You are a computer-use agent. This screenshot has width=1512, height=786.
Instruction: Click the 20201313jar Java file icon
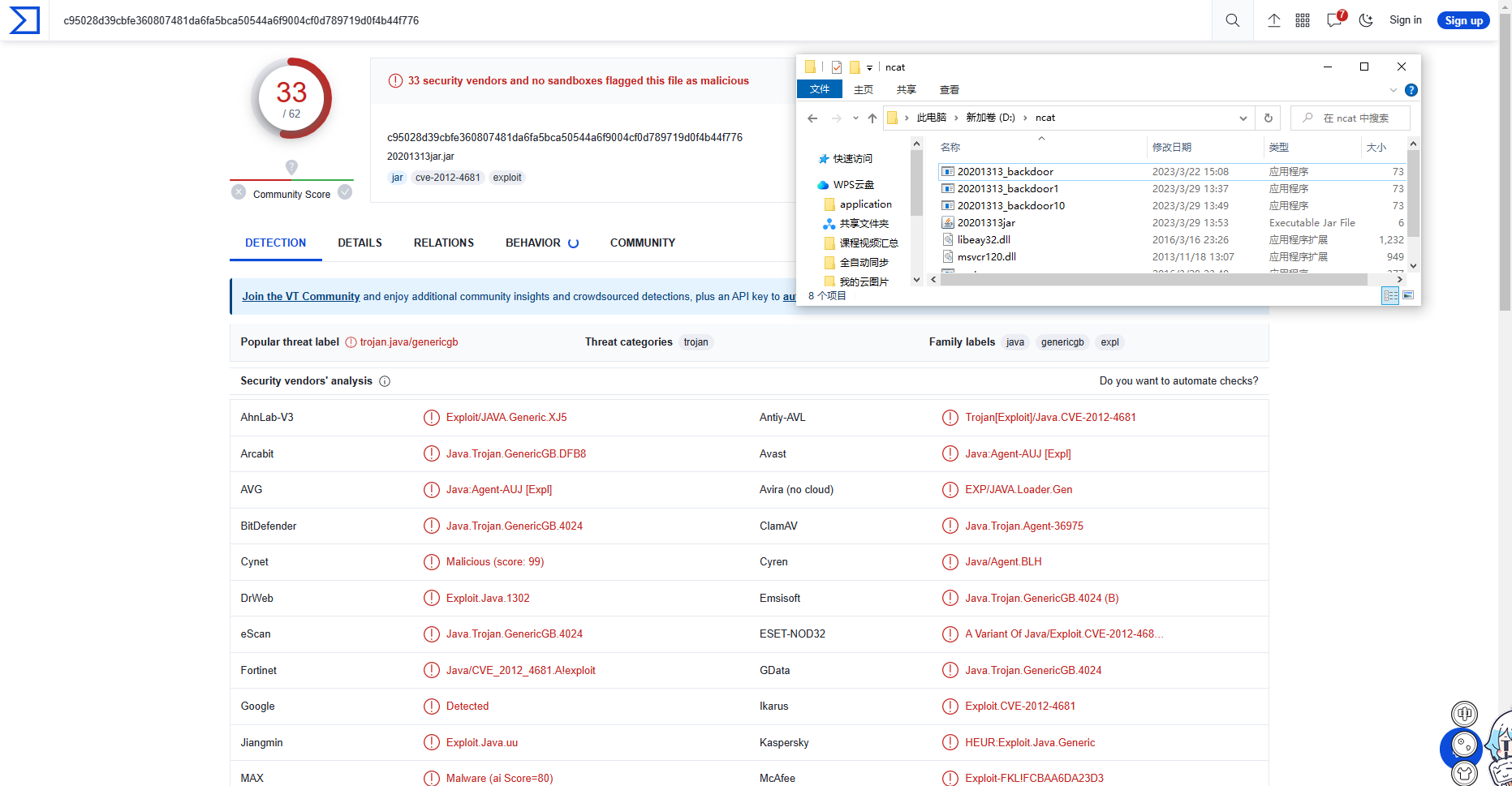click(947, 223)
